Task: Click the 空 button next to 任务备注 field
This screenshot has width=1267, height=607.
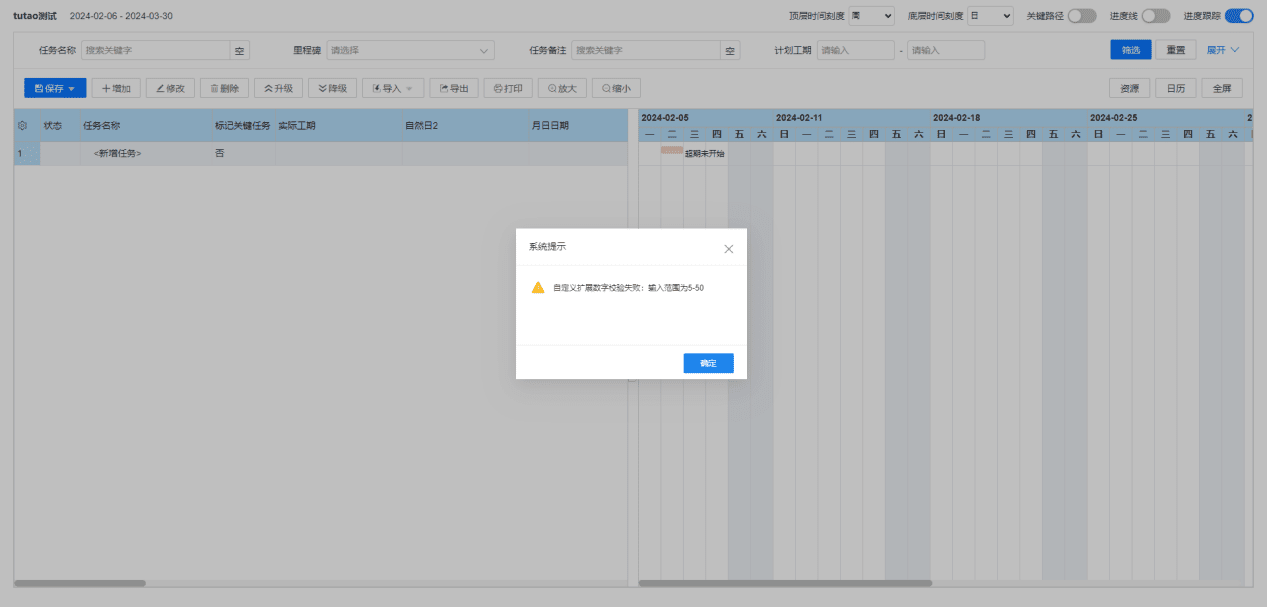Action: point(731,50)
